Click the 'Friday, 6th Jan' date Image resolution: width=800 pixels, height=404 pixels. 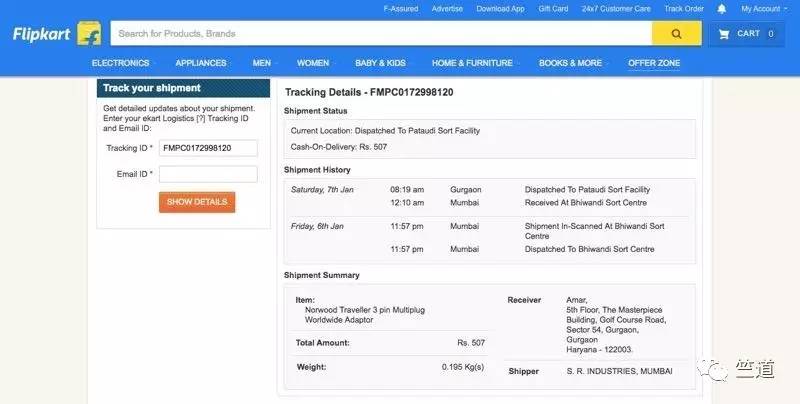coord(317,226)
